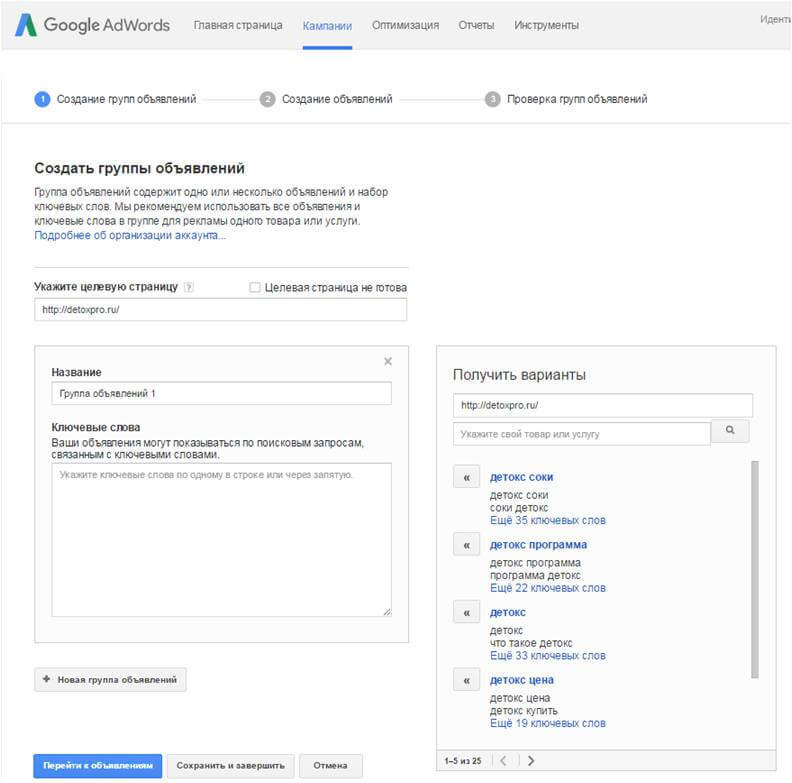Click the search magnifier button in suggestions
792x783 pixels.
click(730, 432)
